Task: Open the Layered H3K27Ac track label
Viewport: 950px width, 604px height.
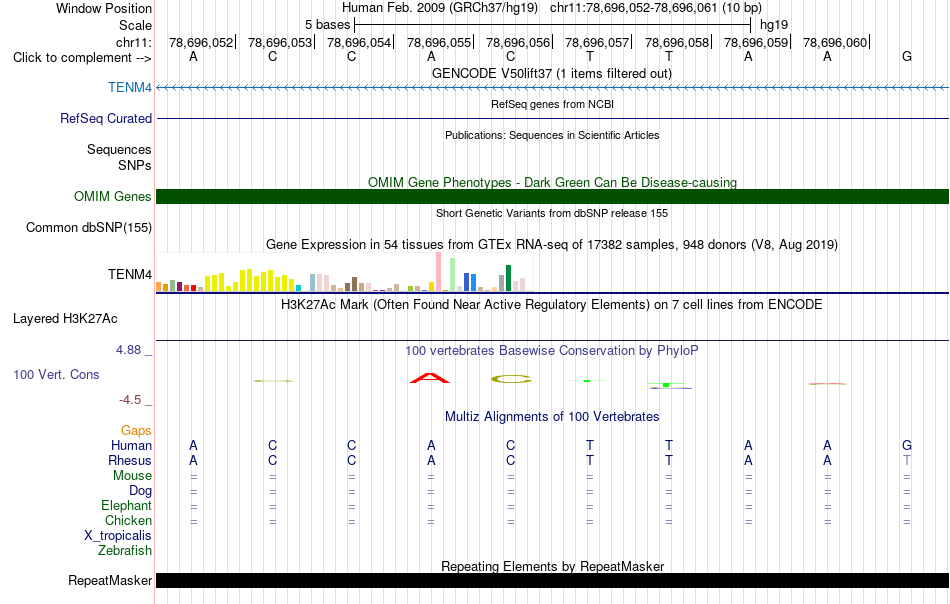Action: pos(65,319)
